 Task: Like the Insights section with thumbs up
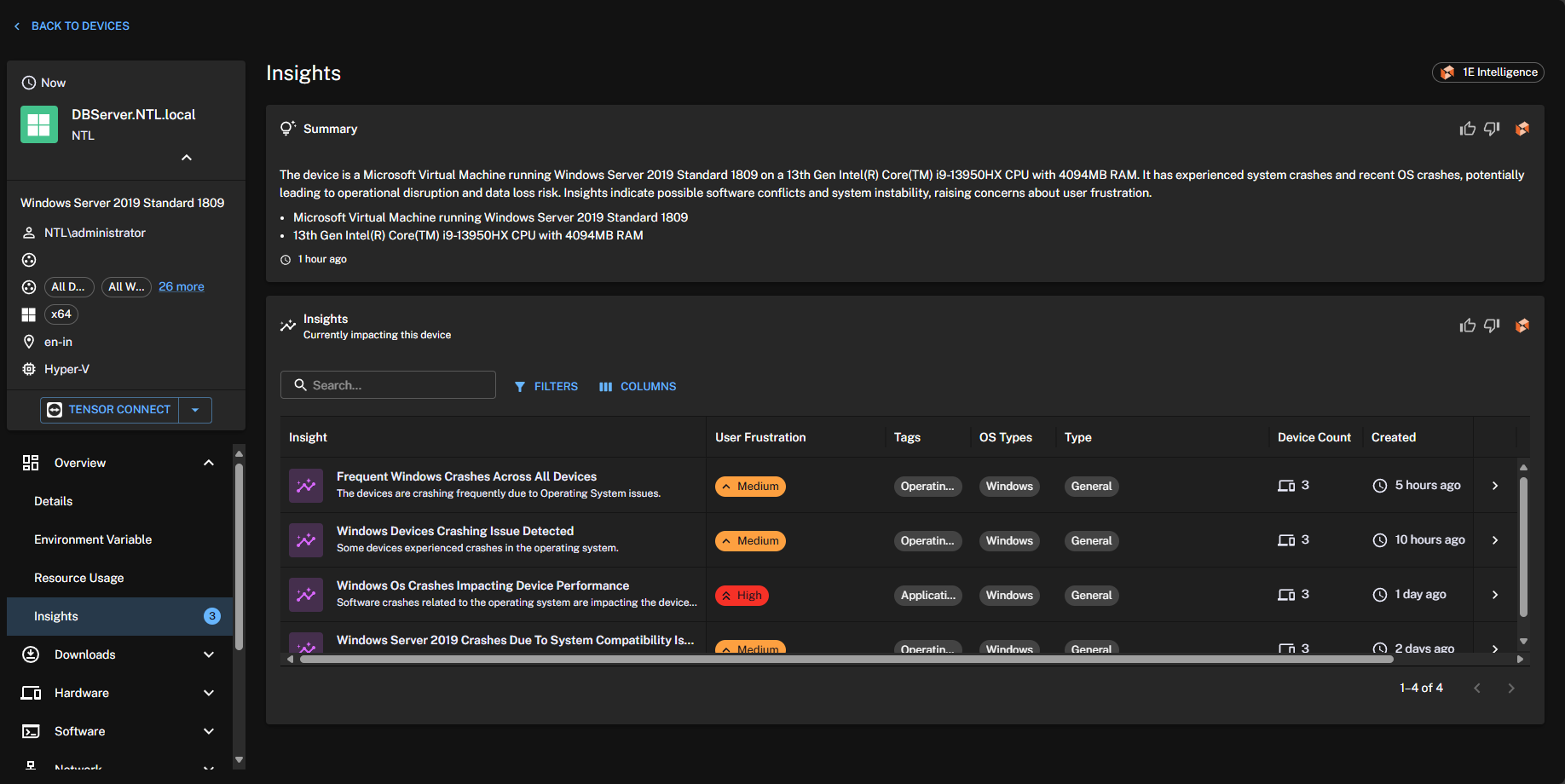pos(1467,326)
